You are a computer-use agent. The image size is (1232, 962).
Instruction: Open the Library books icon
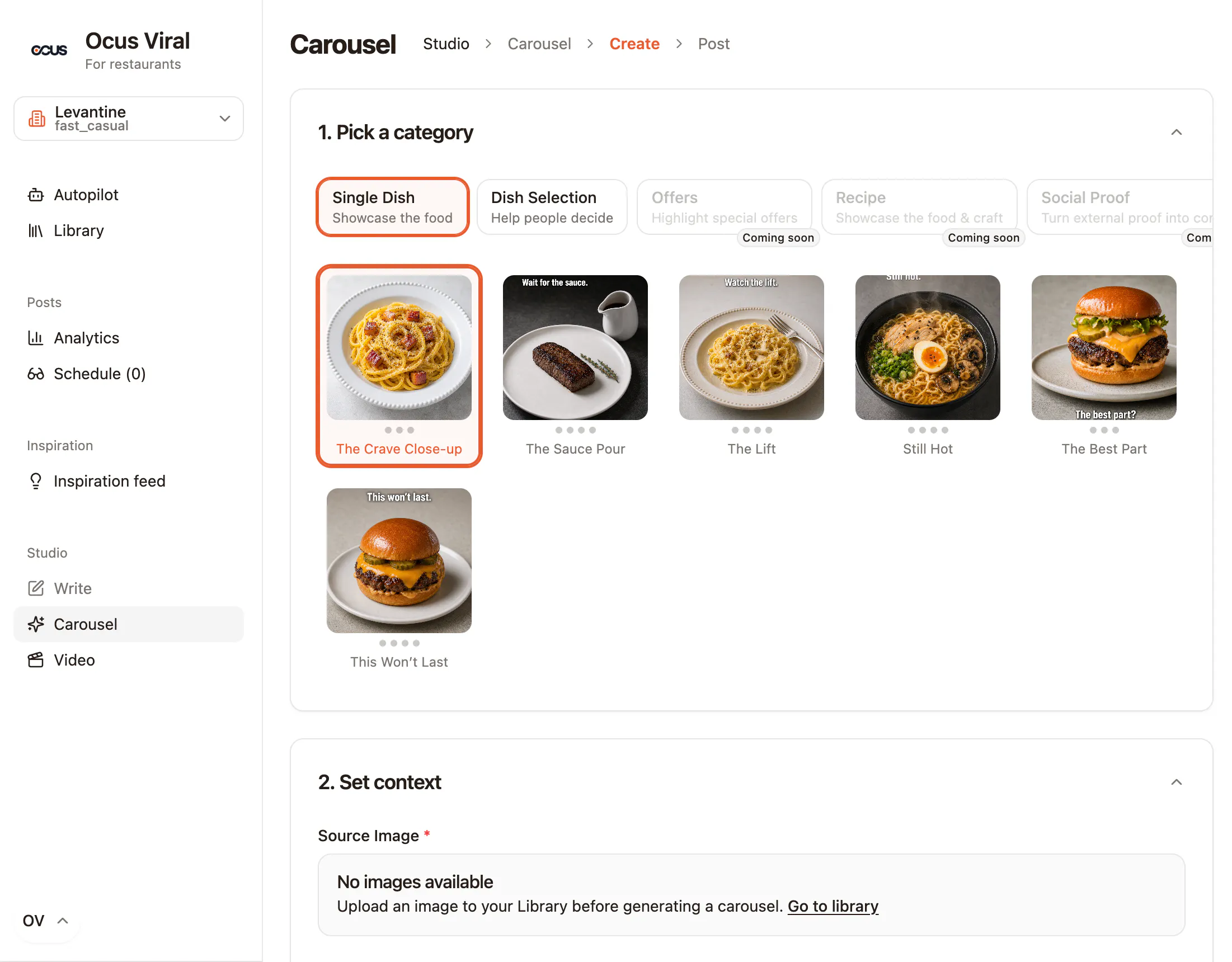(x=36, y=230)
